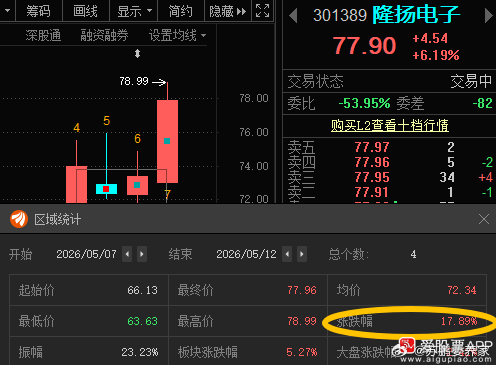The height and width of the screenshot is (365, 496).
Task: Switch to 简约 simple view
Action: [180, 11]
